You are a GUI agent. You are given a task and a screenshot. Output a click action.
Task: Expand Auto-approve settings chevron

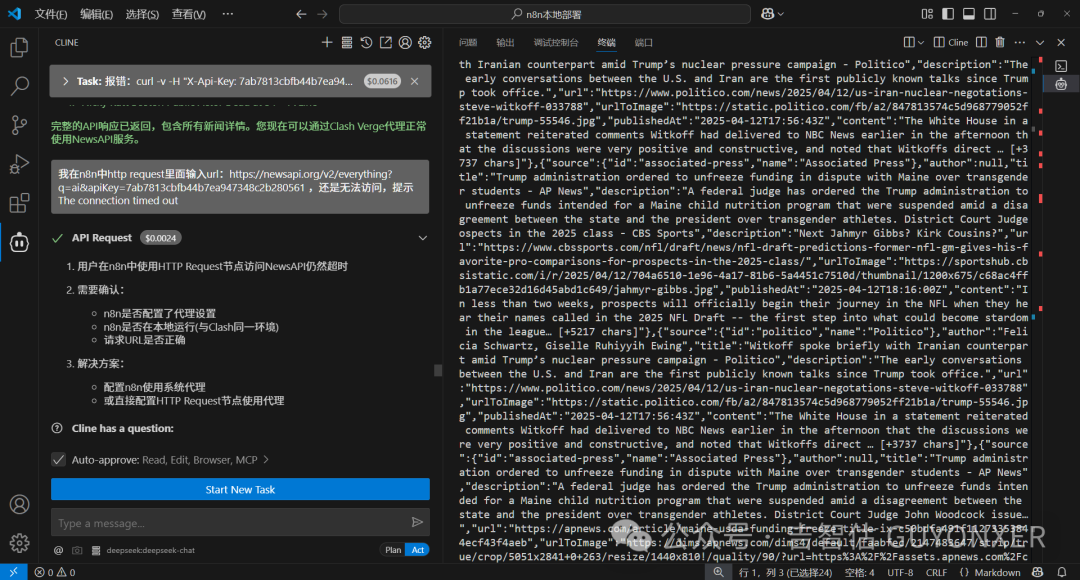tap(266, 459)
